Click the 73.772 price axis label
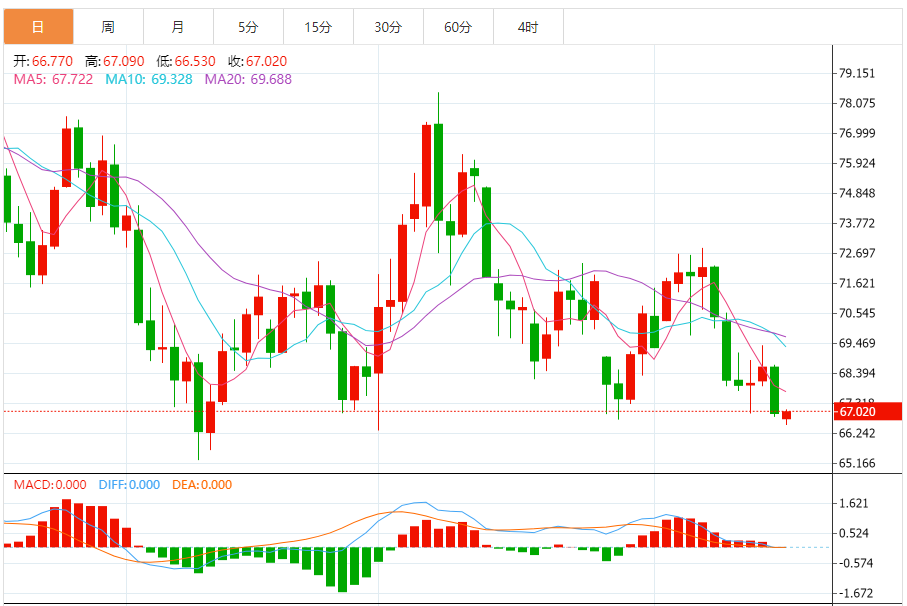Screen dimensions: 907x606 coord(857,223)
